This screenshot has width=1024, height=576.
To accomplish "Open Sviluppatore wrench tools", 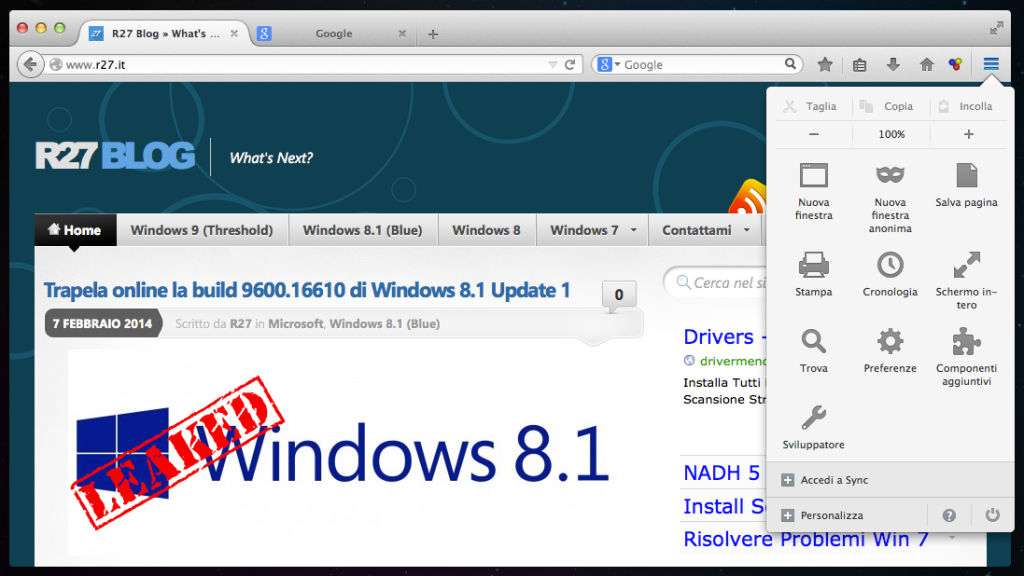I will pos(814,427).
